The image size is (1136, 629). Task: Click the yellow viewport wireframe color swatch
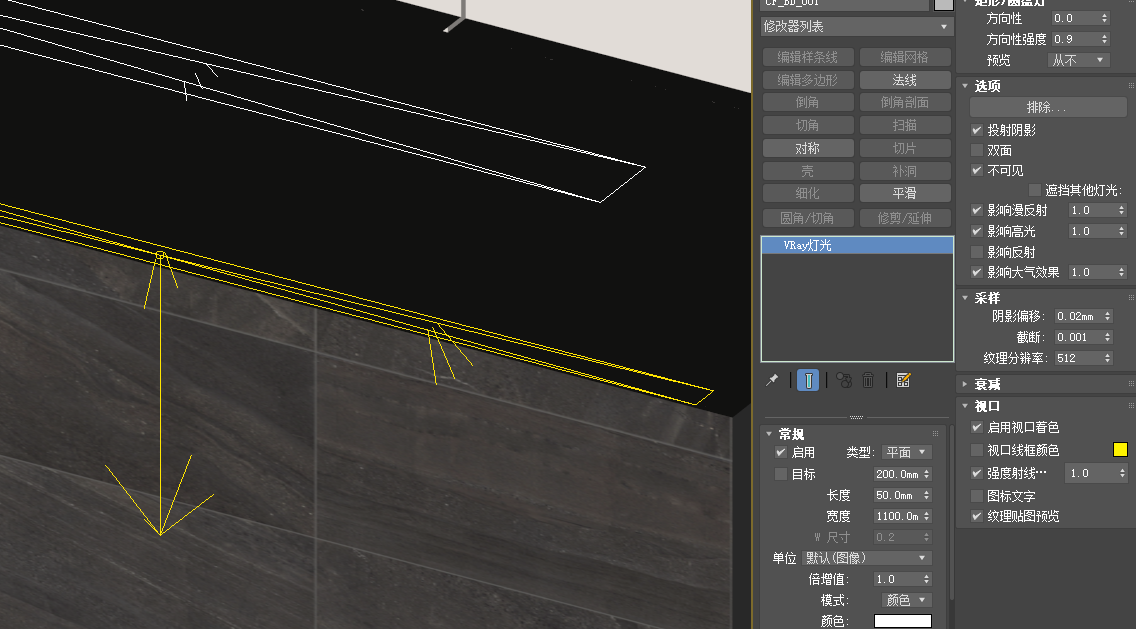pyautogui.click(x=1120, y=450)
